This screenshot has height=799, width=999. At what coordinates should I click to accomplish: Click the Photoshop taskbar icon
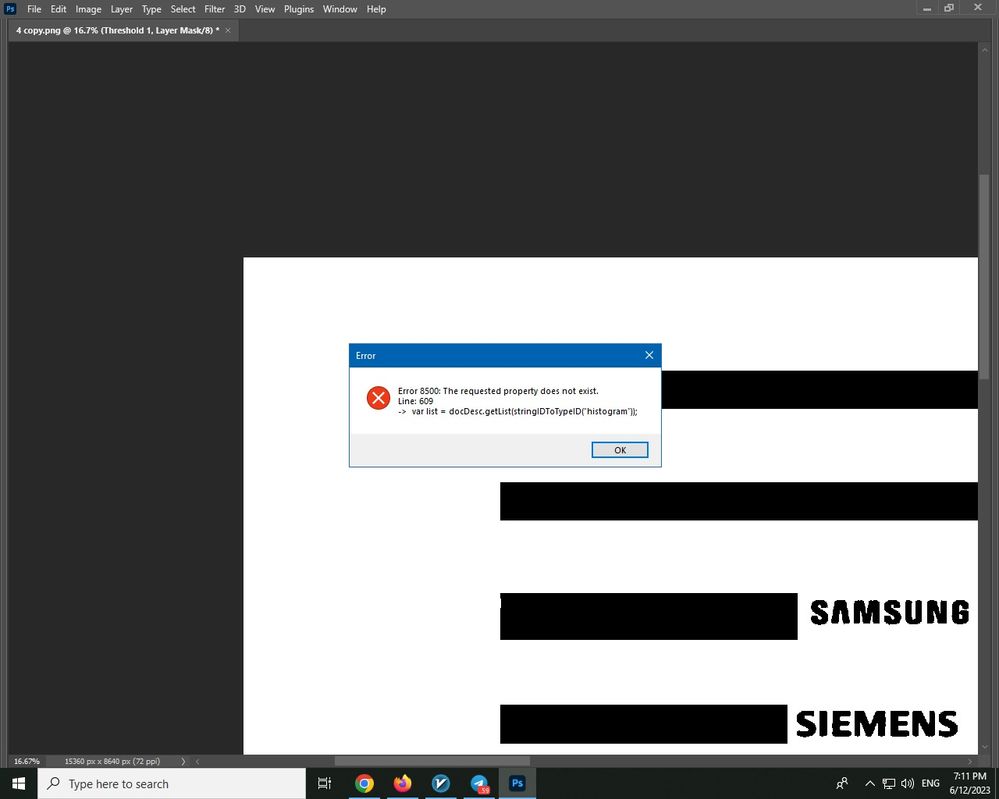coord(517,784)
